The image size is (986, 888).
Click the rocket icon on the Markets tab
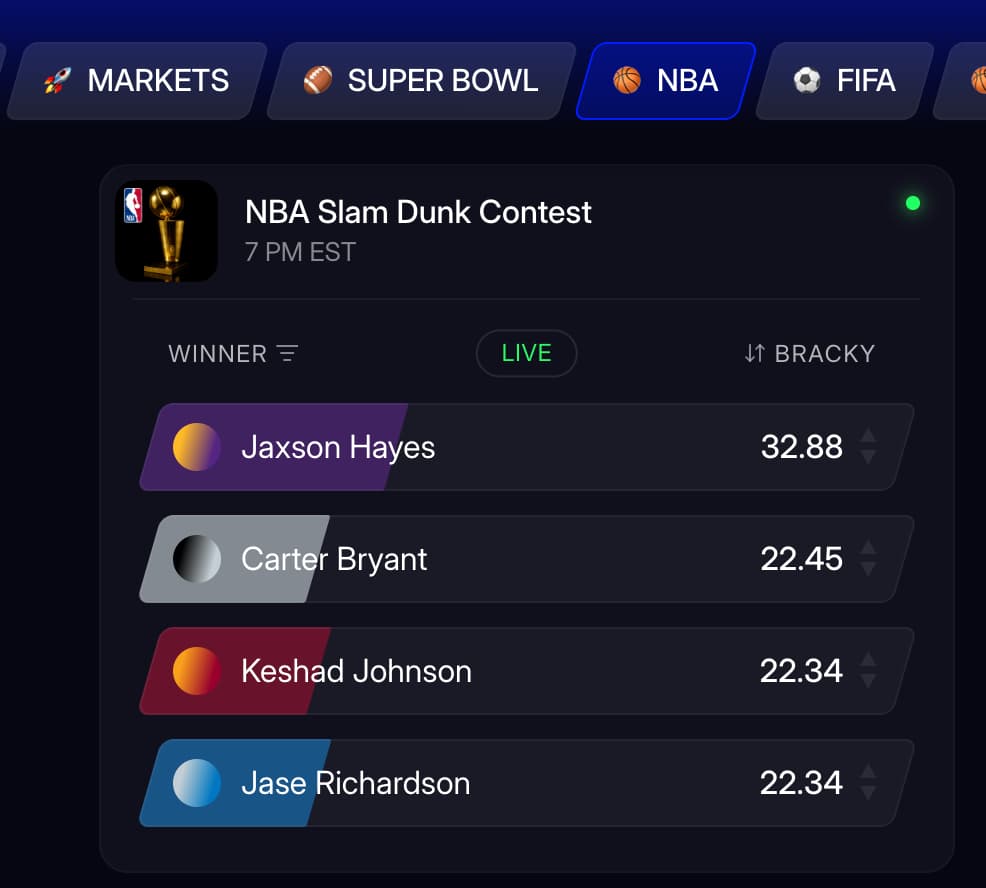pos(57,81)
